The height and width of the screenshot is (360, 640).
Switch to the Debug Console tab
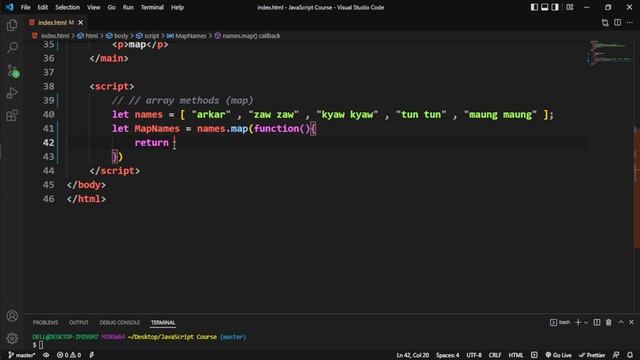coord(120,322)
